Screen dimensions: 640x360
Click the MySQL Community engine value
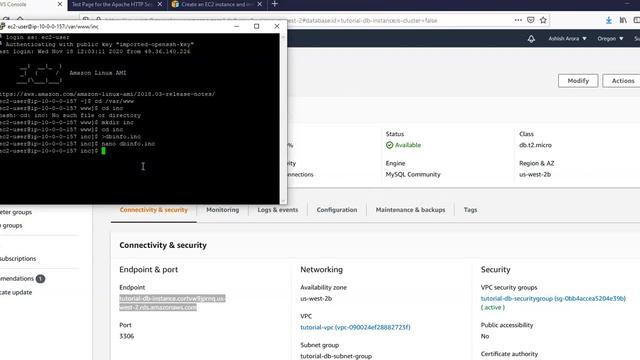tap(413, 175)
